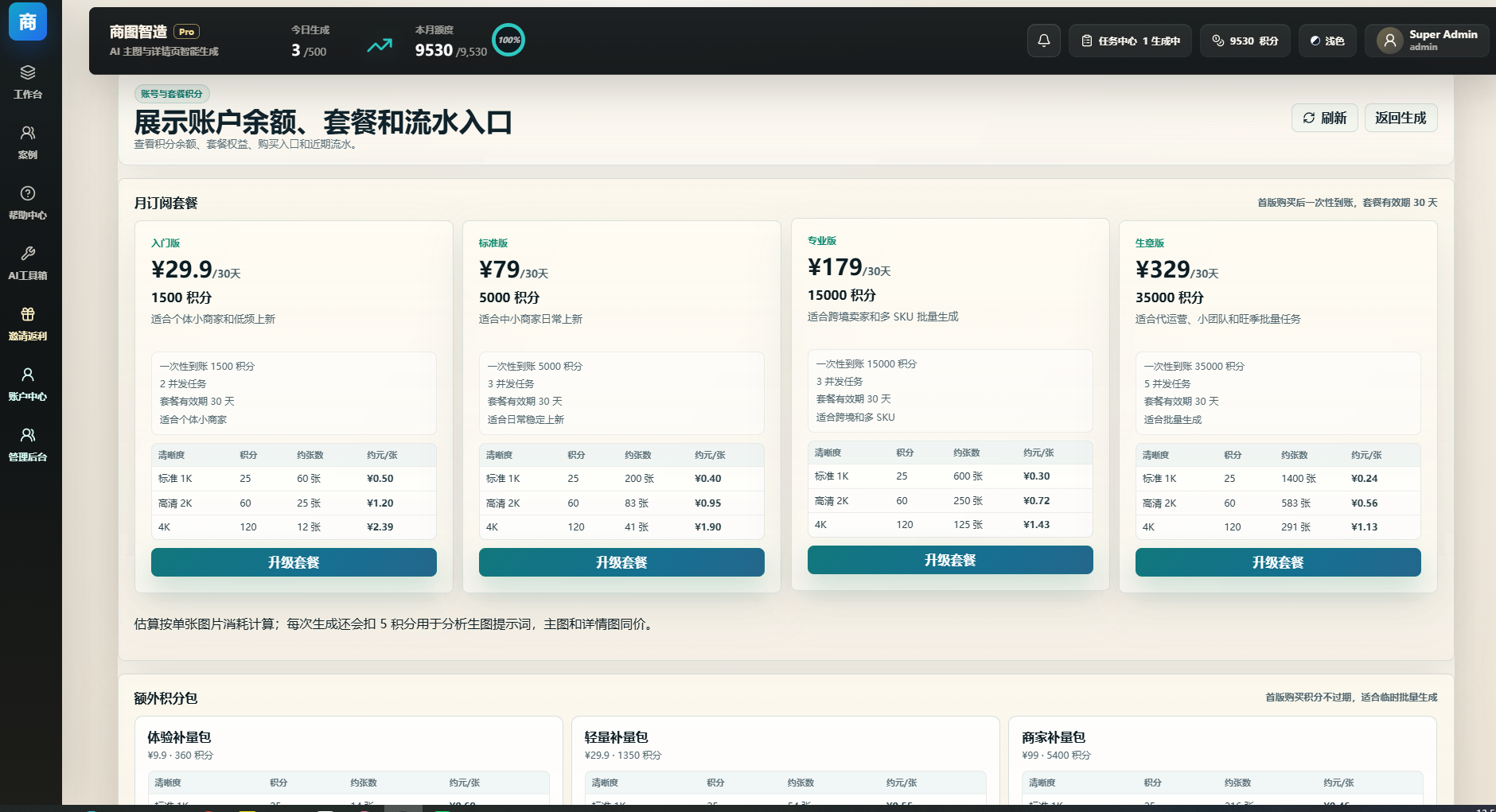The height and width of the screenshot is (812, 1496).
Task: Open the 帮助中心 question mark icon
Action: click(28, 193)
